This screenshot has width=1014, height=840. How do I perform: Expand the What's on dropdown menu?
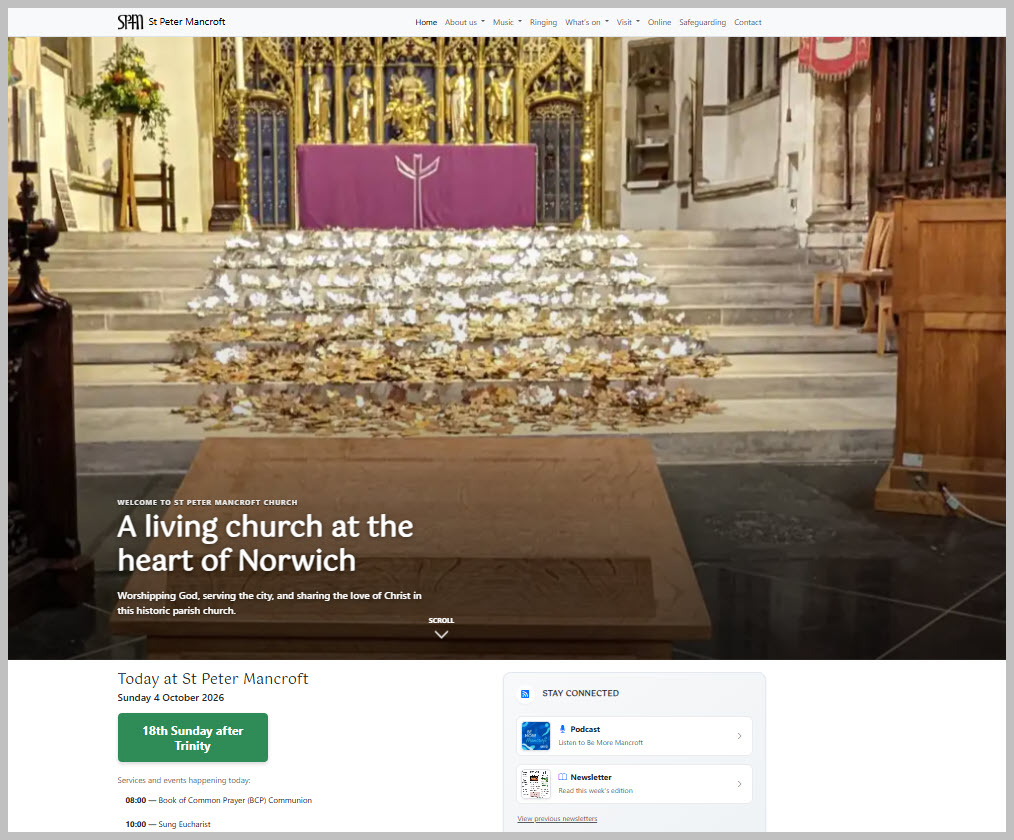[x=587, y=22]
